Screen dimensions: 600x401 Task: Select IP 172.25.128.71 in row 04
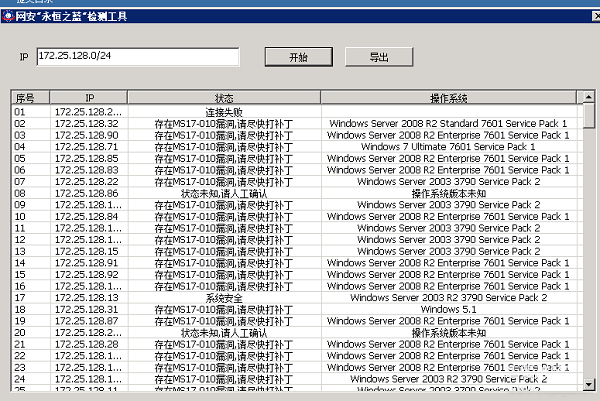86,147
